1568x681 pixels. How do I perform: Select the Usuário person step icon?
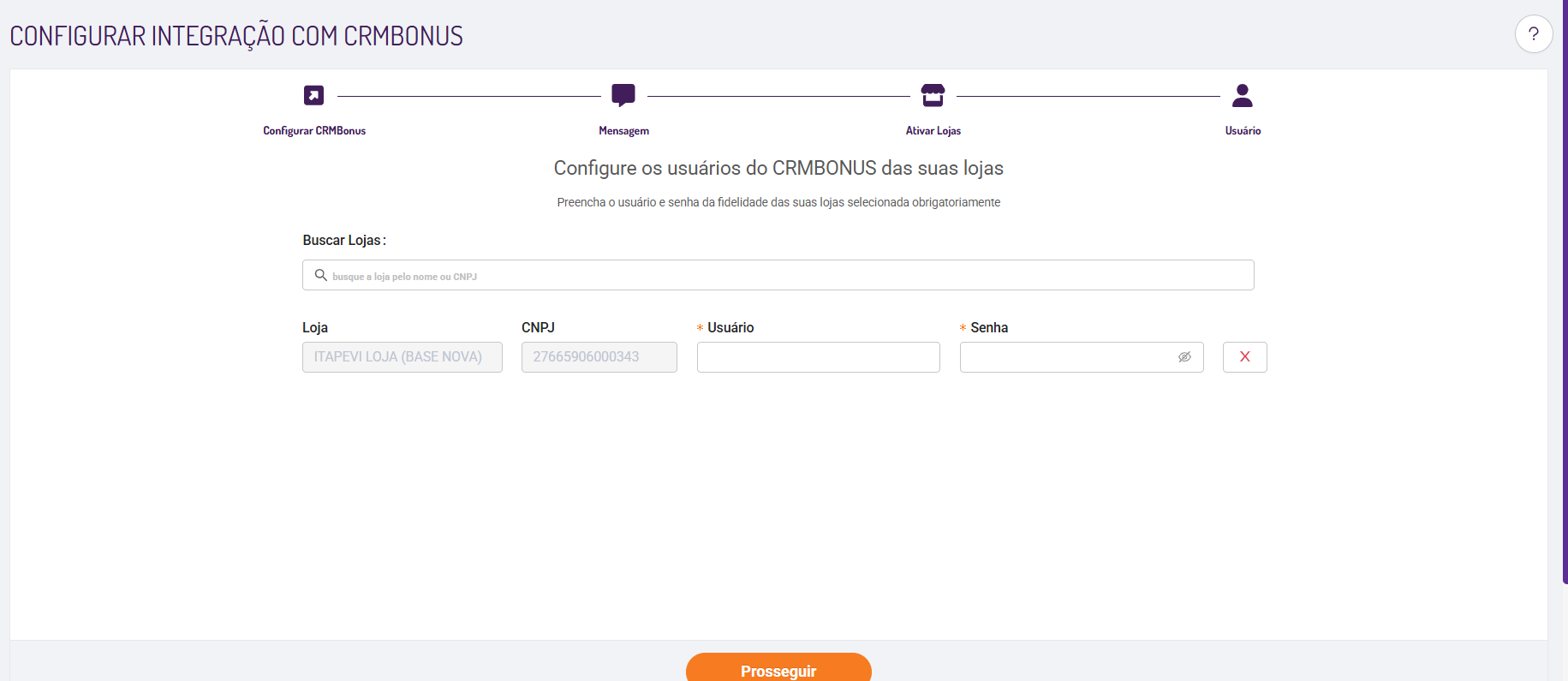[x=1243, y=95]
